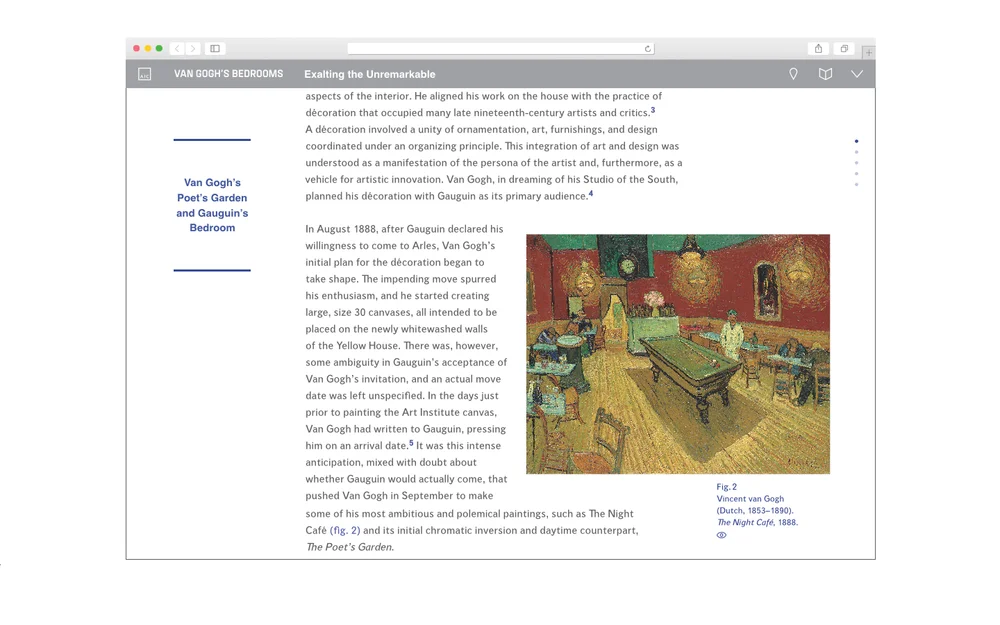This screenshot has width=1000, height=625.
Task: Open the Van Gogh's Bedrooms title link
Action: 228,74
